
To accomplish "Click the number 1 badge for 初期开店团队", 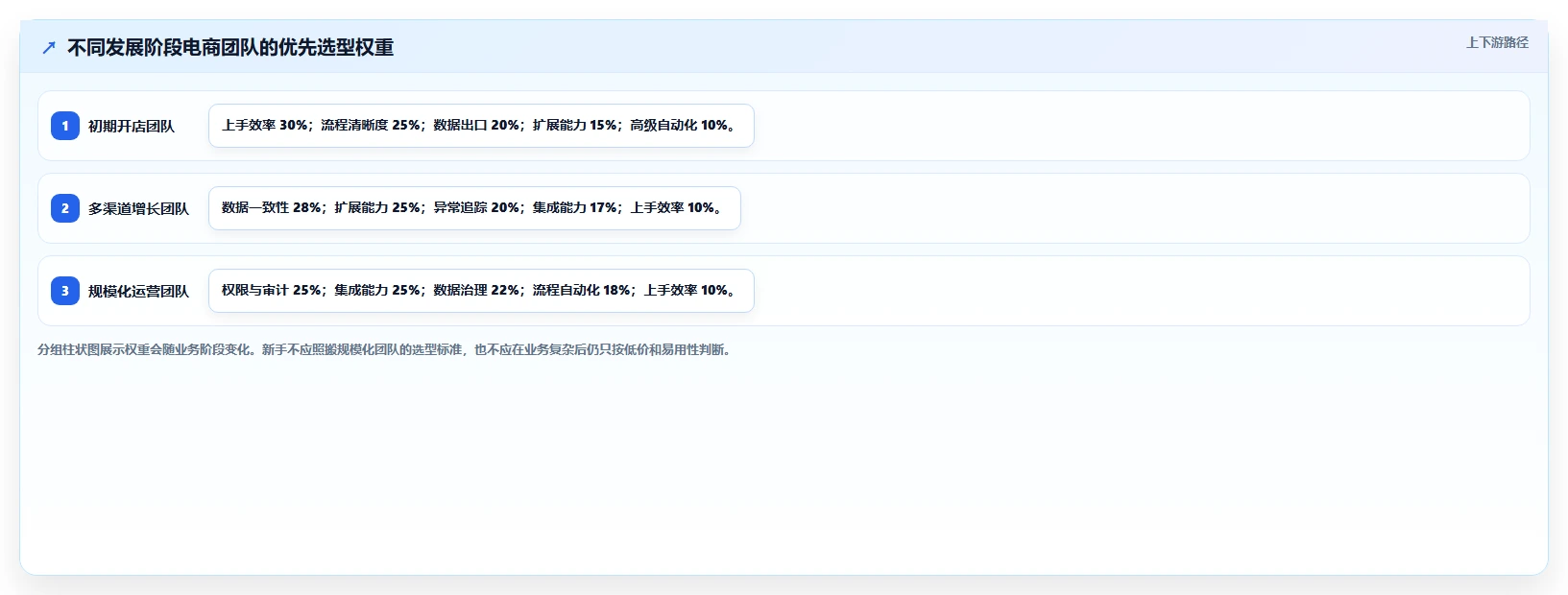I will pyautogui.click(x=65, y=126).
